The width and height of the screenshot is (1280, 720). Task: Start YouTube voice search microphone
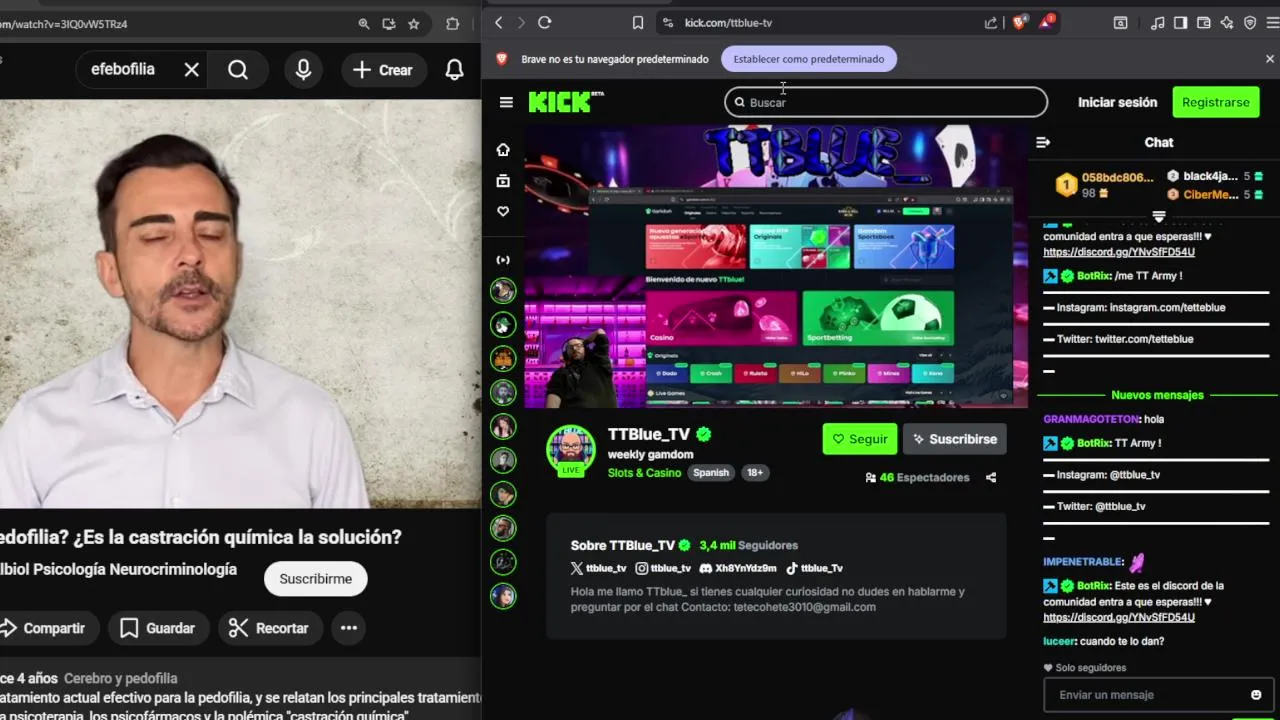[x=303, y=69]
